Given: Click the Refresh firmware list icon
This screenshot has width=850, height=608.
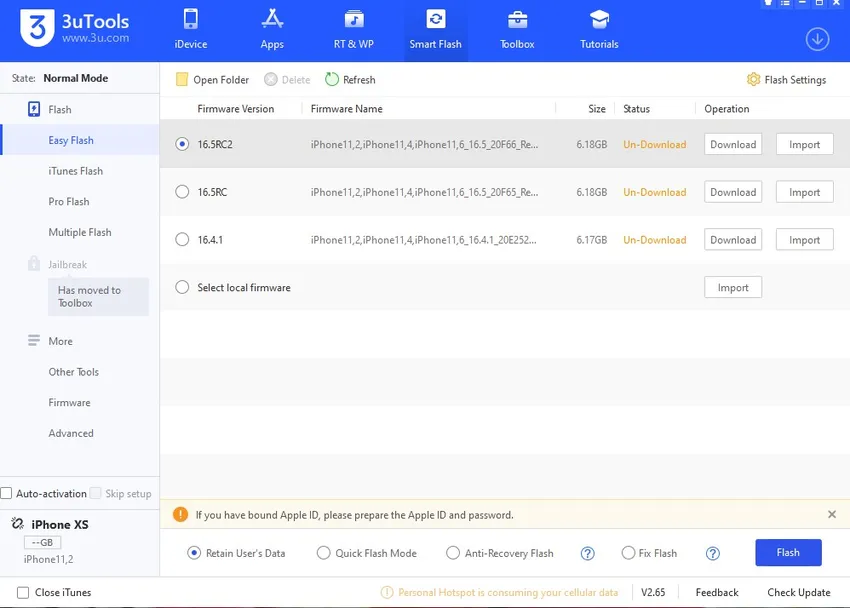Looking at the screenshot, I should coord(332,80).
